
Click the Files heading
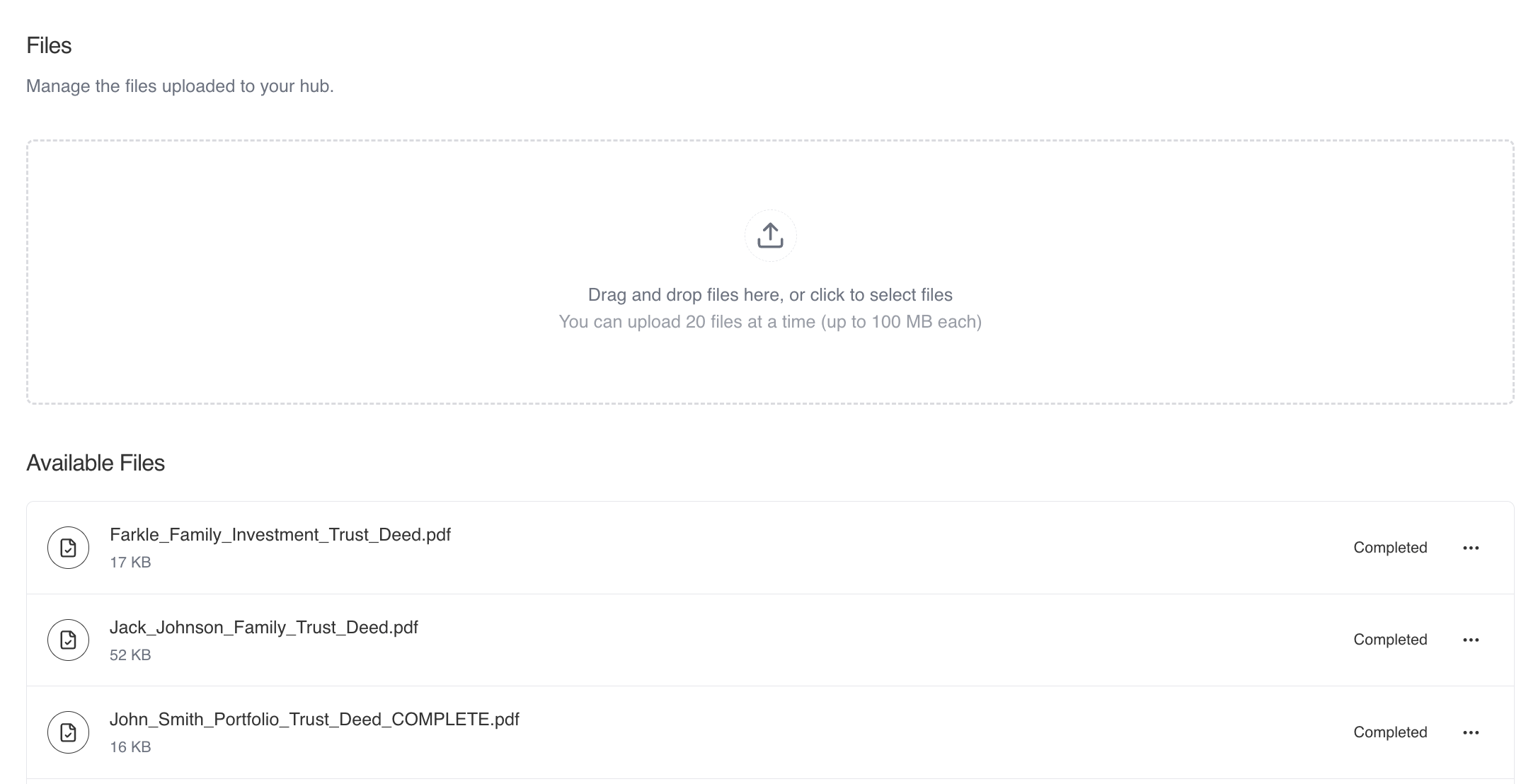point(48,45)
